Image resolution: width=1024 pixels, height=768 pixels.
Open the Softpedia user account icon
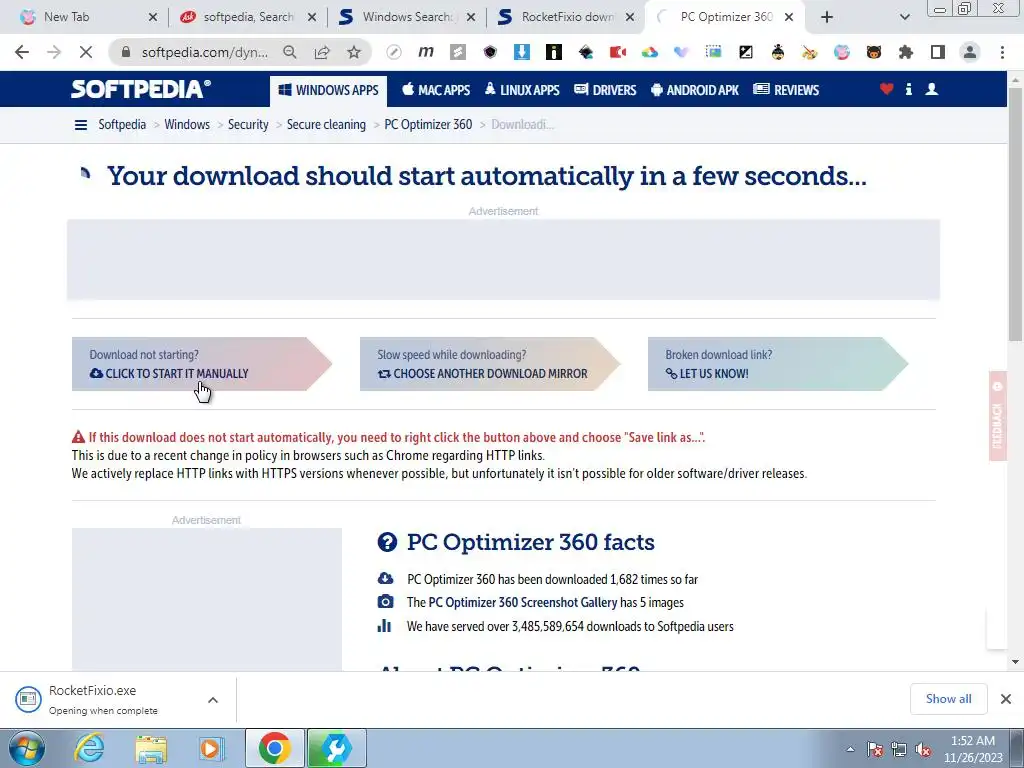pos(932,89)
